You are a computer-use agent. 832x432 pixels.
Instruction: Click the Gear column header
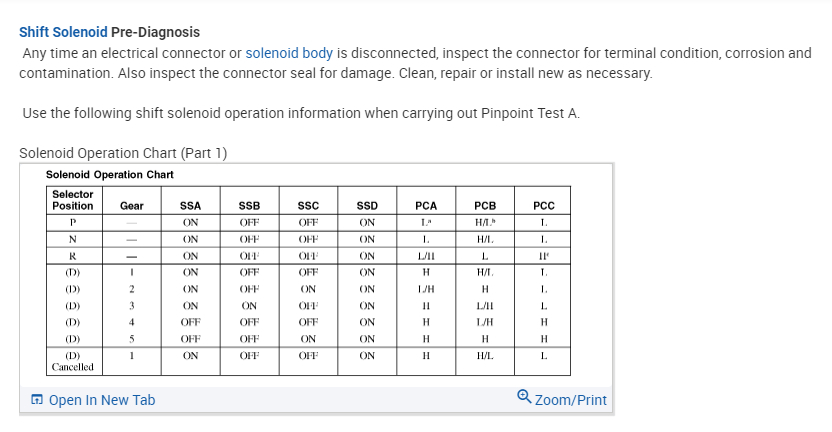(131, 206)
